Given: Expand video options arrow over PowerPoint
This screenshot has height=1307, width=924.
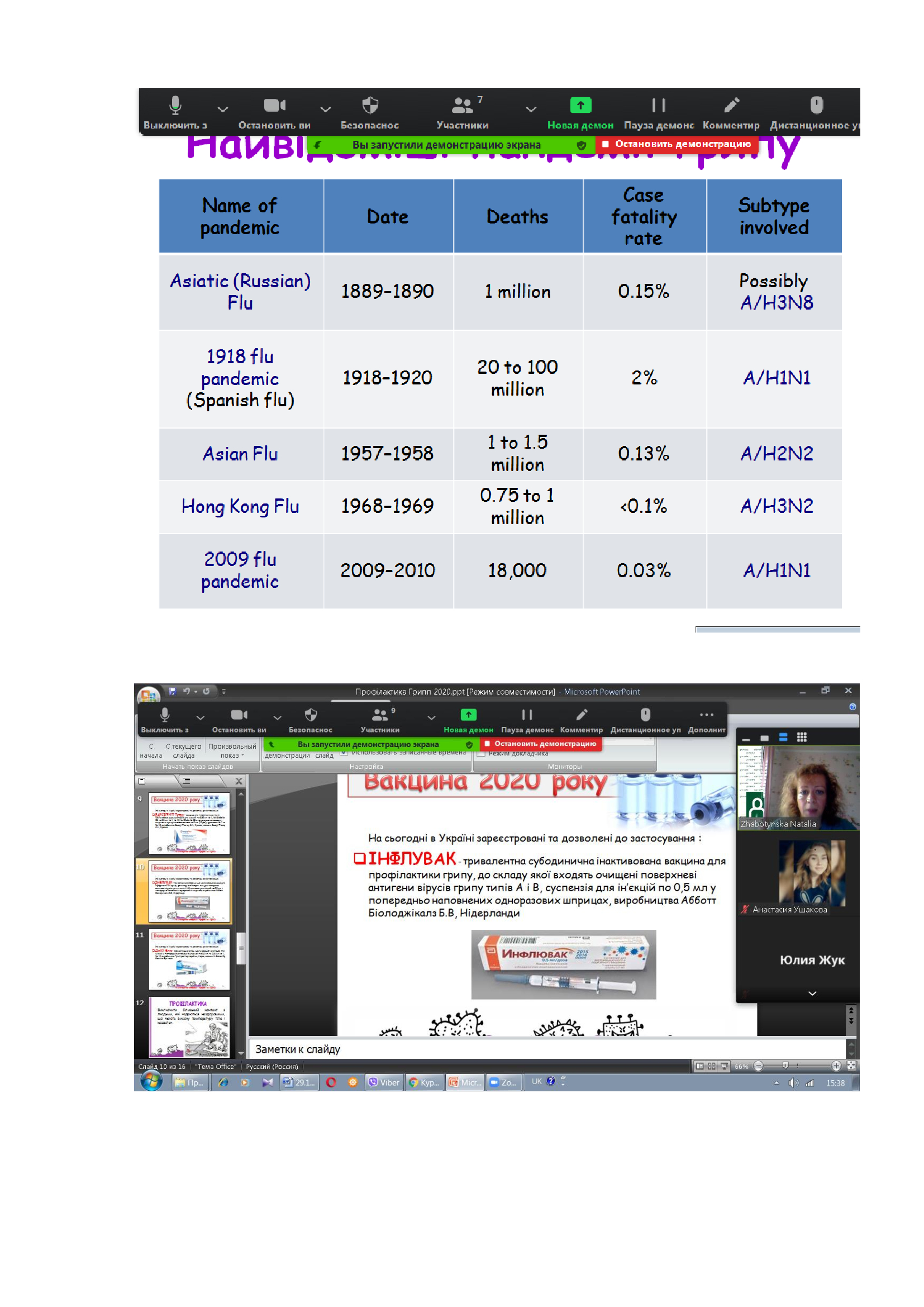Looking at the screenshot, I should point(278,719).
